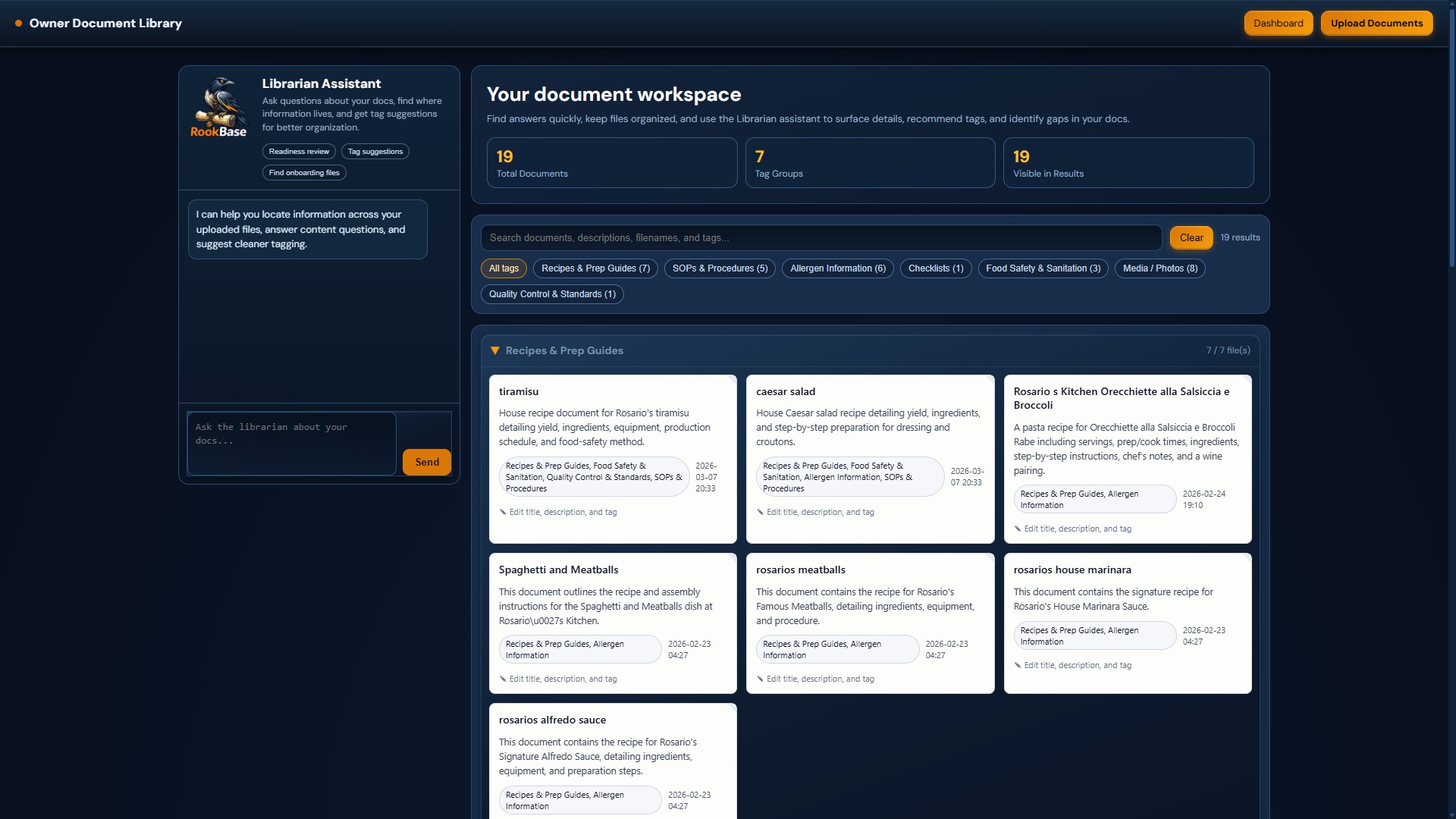
Task: Click the edit pencil on rosarios meatballs card
Action: [761, 679]
